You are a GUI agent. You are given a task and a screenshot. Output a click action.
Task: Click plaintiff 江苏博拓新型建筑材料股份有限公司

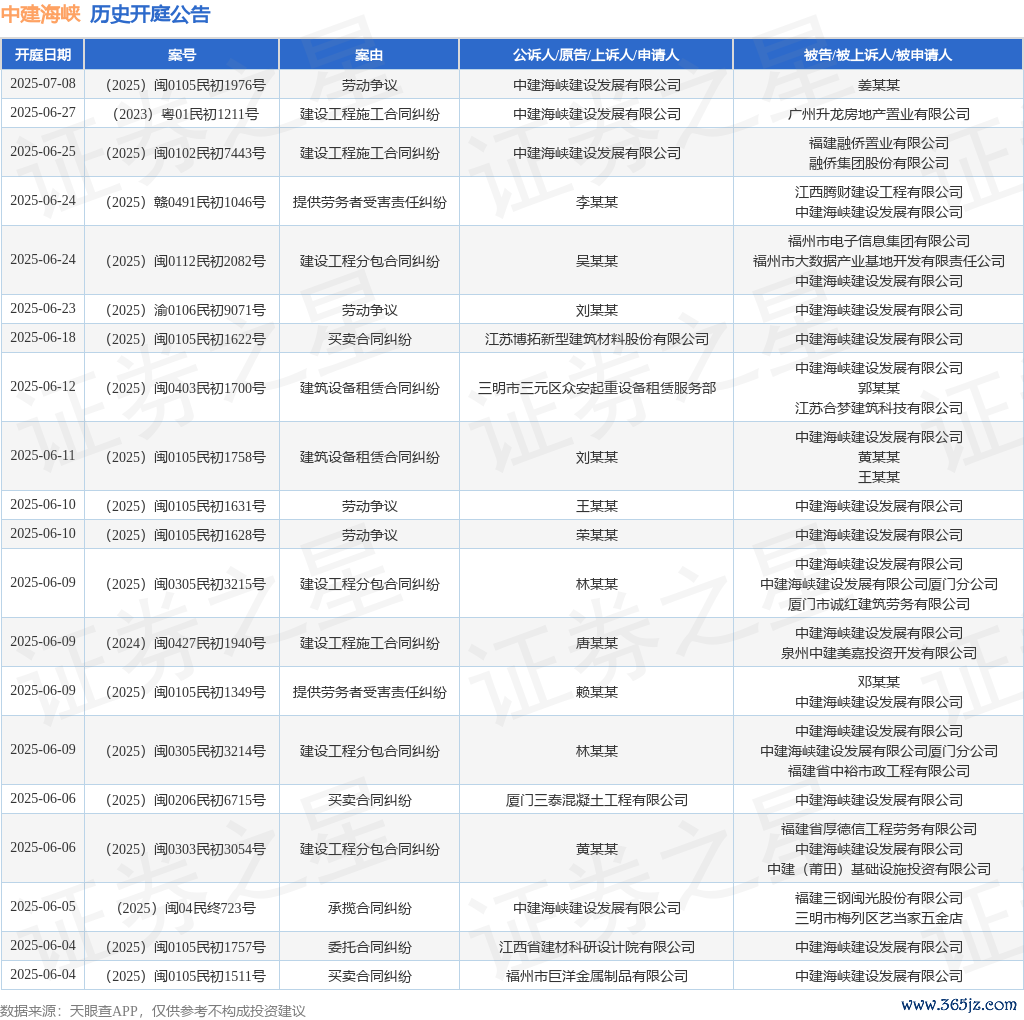[596, 339]
